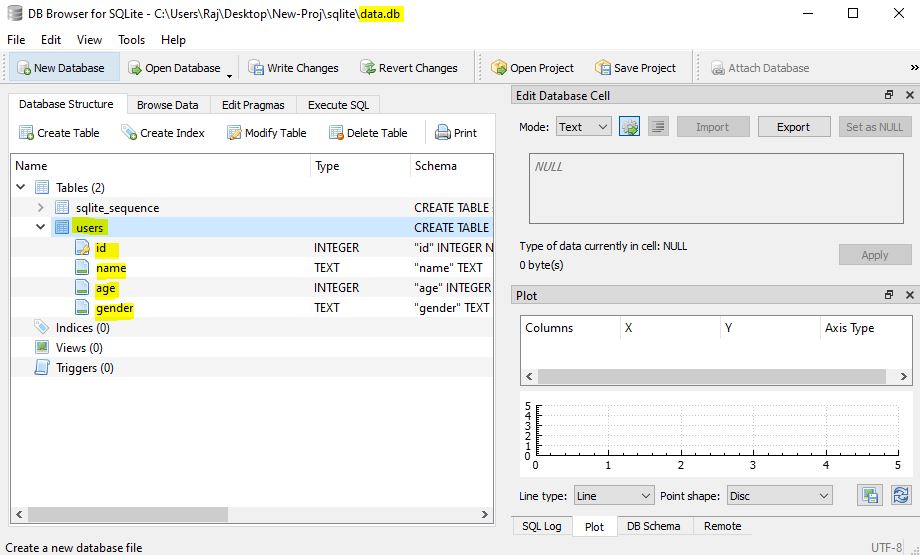Click the Create Table icon

[x=26, y=133]
